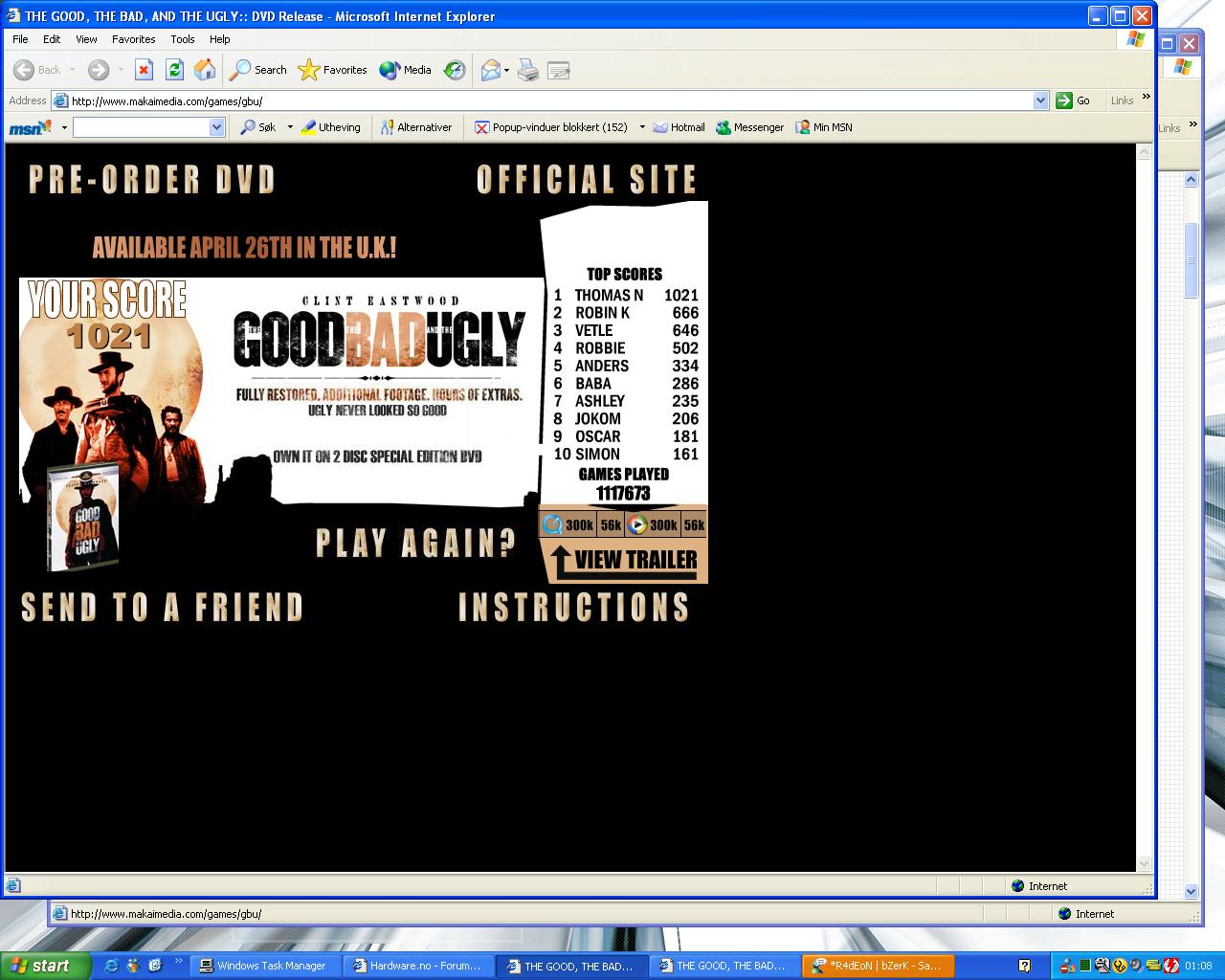Open the Help menu
The width and height of the screenshot is (1225, 980).
click(219, 39)
